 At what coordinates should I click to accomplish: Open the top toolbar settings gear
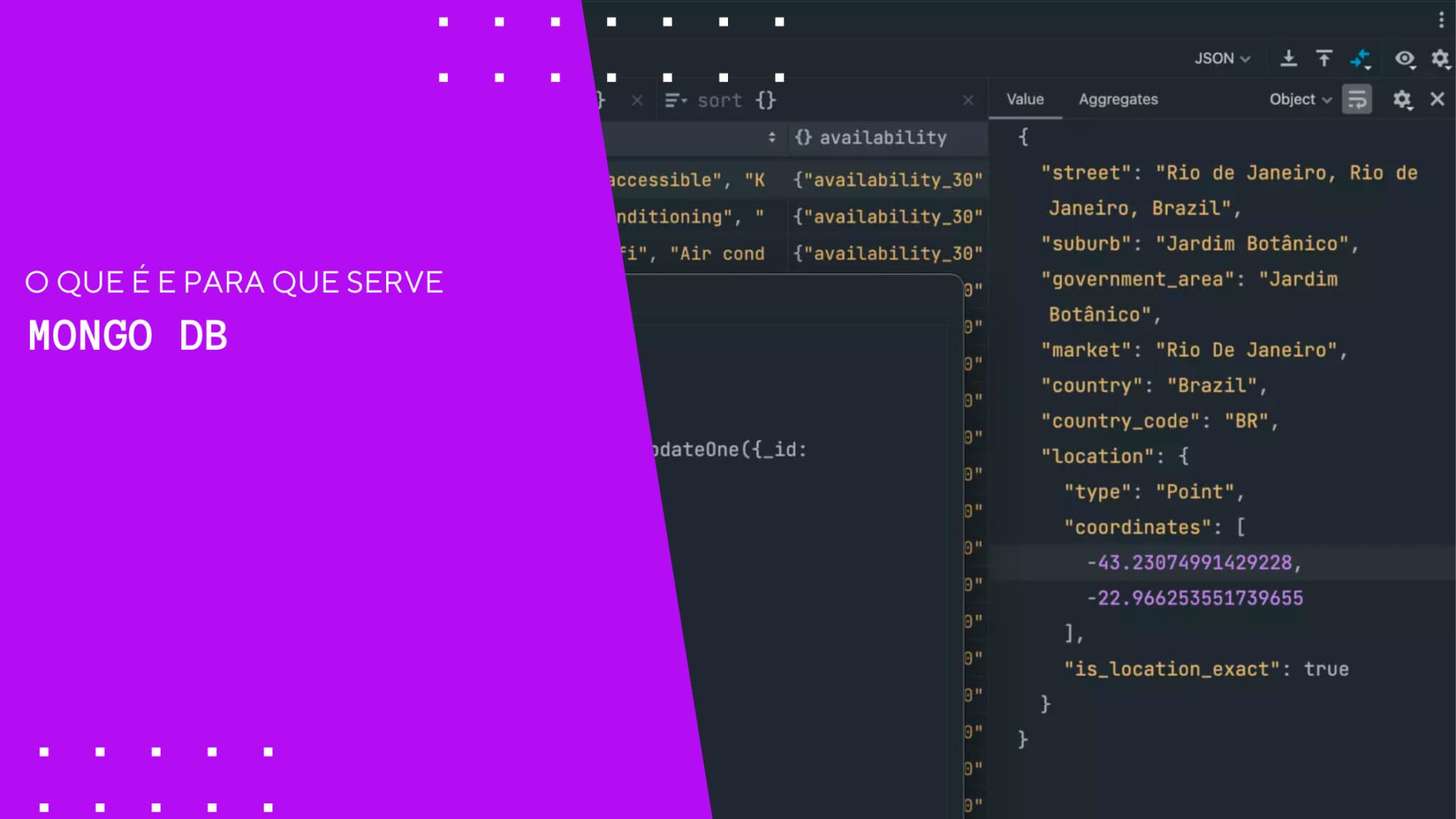pyautogui.click(x=1440, y=58)
